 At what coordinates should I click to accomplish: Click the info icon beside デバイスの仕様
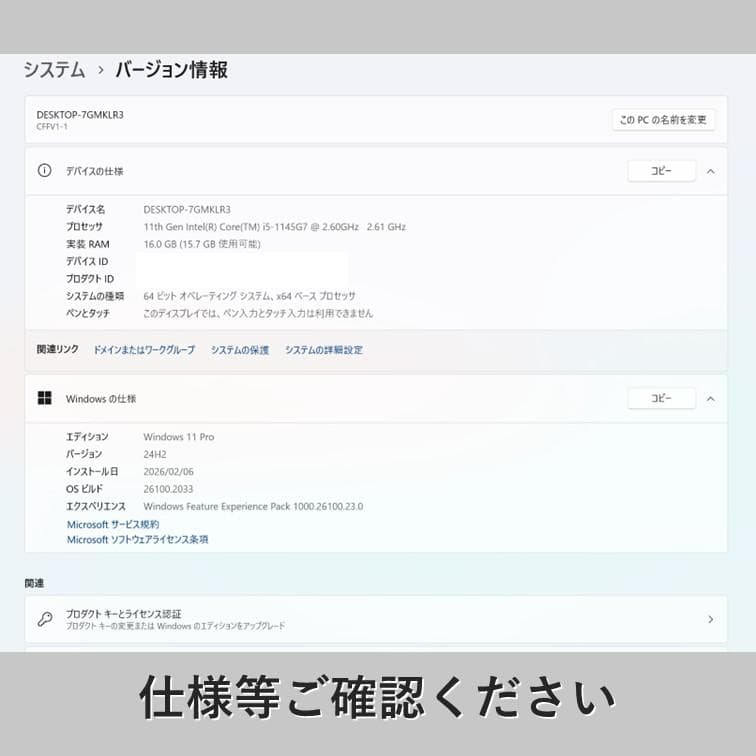click(44, 171)
